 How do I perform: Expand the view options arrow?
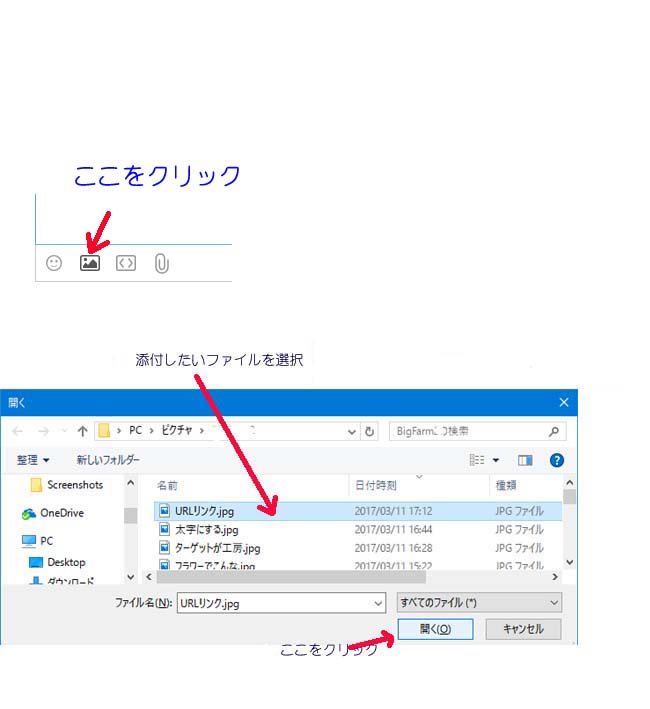pos(496,460)
